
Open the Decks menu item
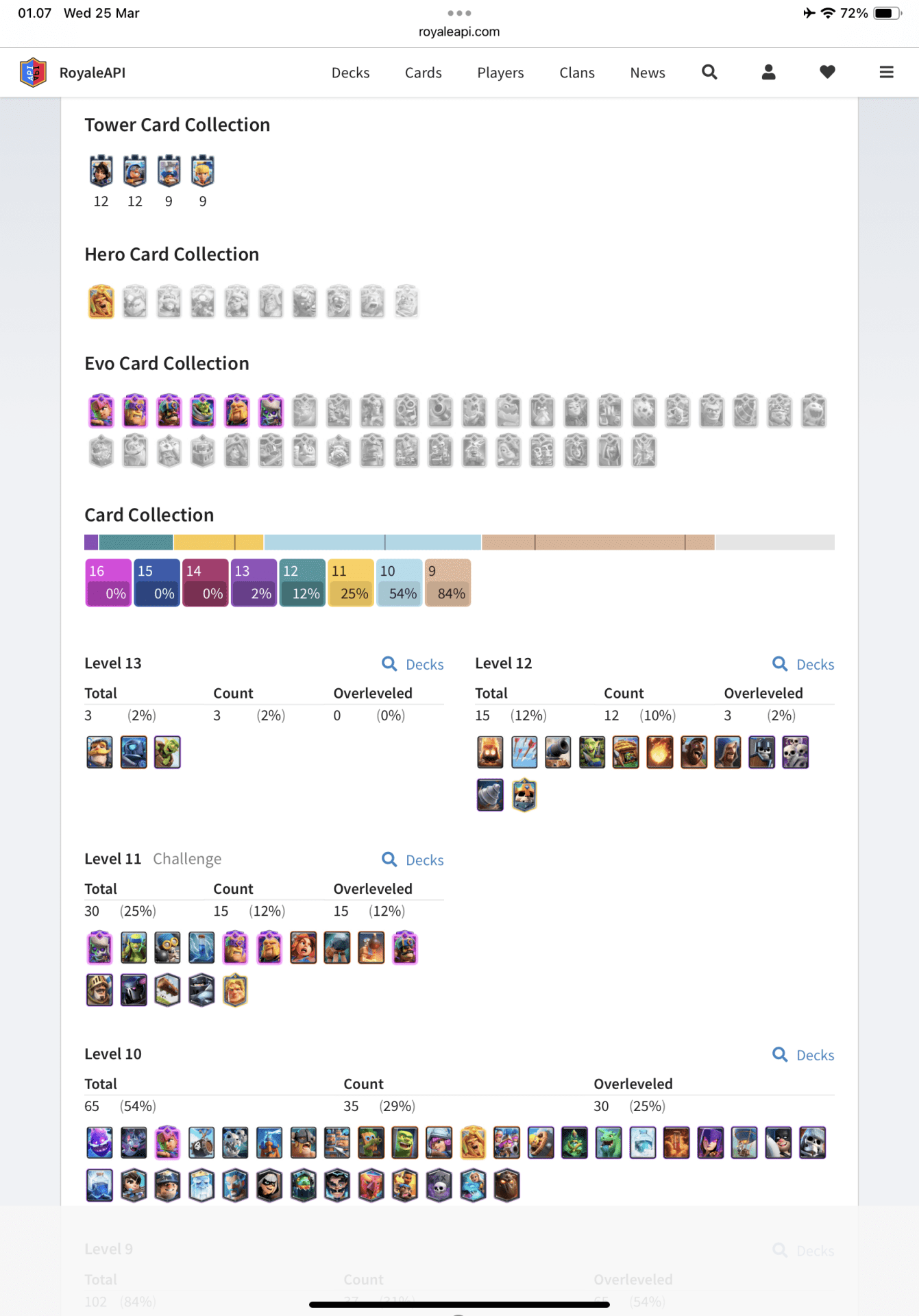(x=350, y=73)
